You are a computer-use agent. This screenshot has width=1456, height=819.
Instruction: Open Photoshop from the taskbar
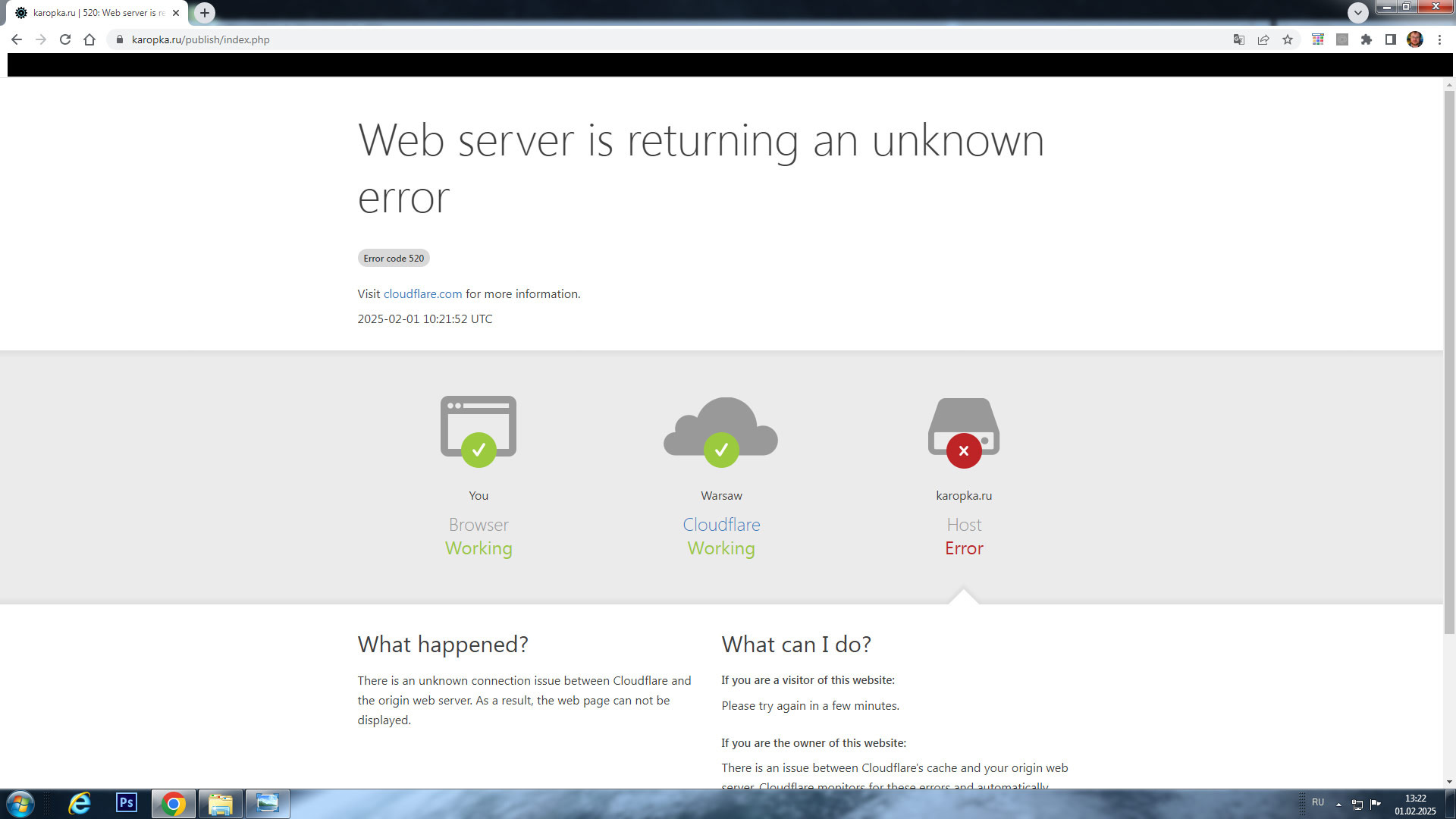click(x=127, y=803)
